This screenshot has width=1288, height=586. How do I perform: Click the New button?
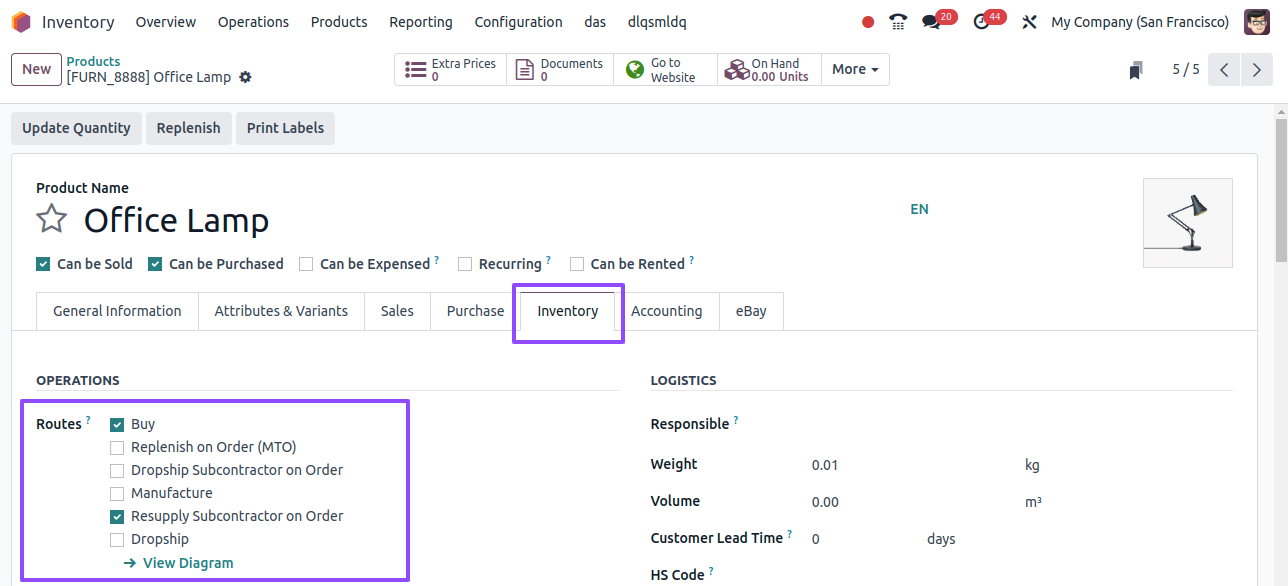[36, 70]
